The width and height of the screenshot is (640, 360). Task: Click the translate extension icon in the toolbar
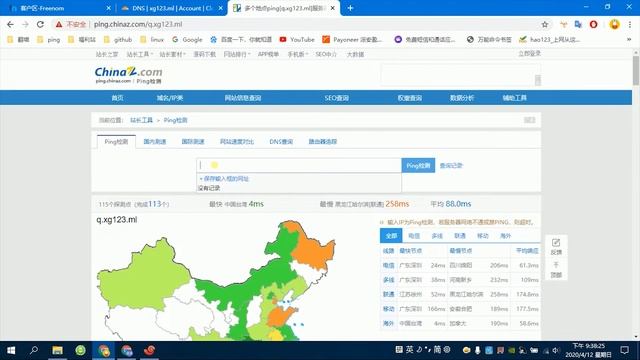[x=578, y=24]
